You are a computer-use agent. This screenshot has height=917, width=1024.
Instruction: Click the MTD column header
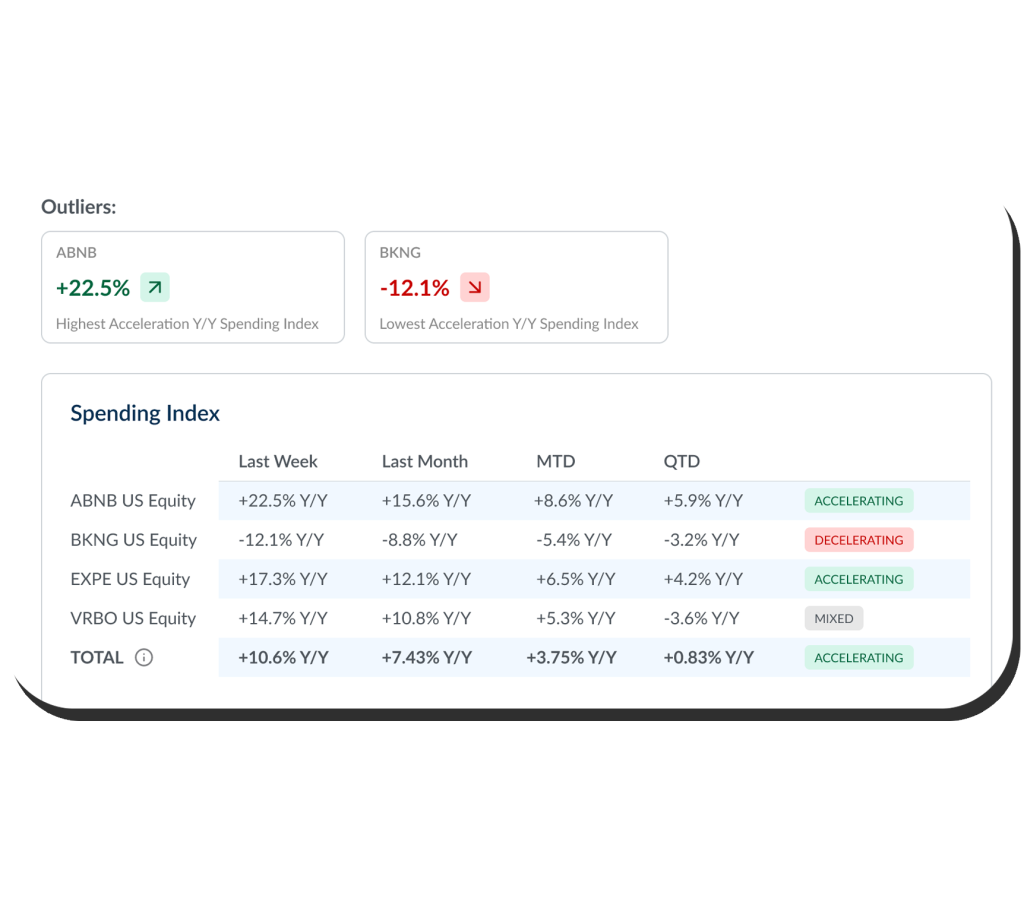coord(555,461)
